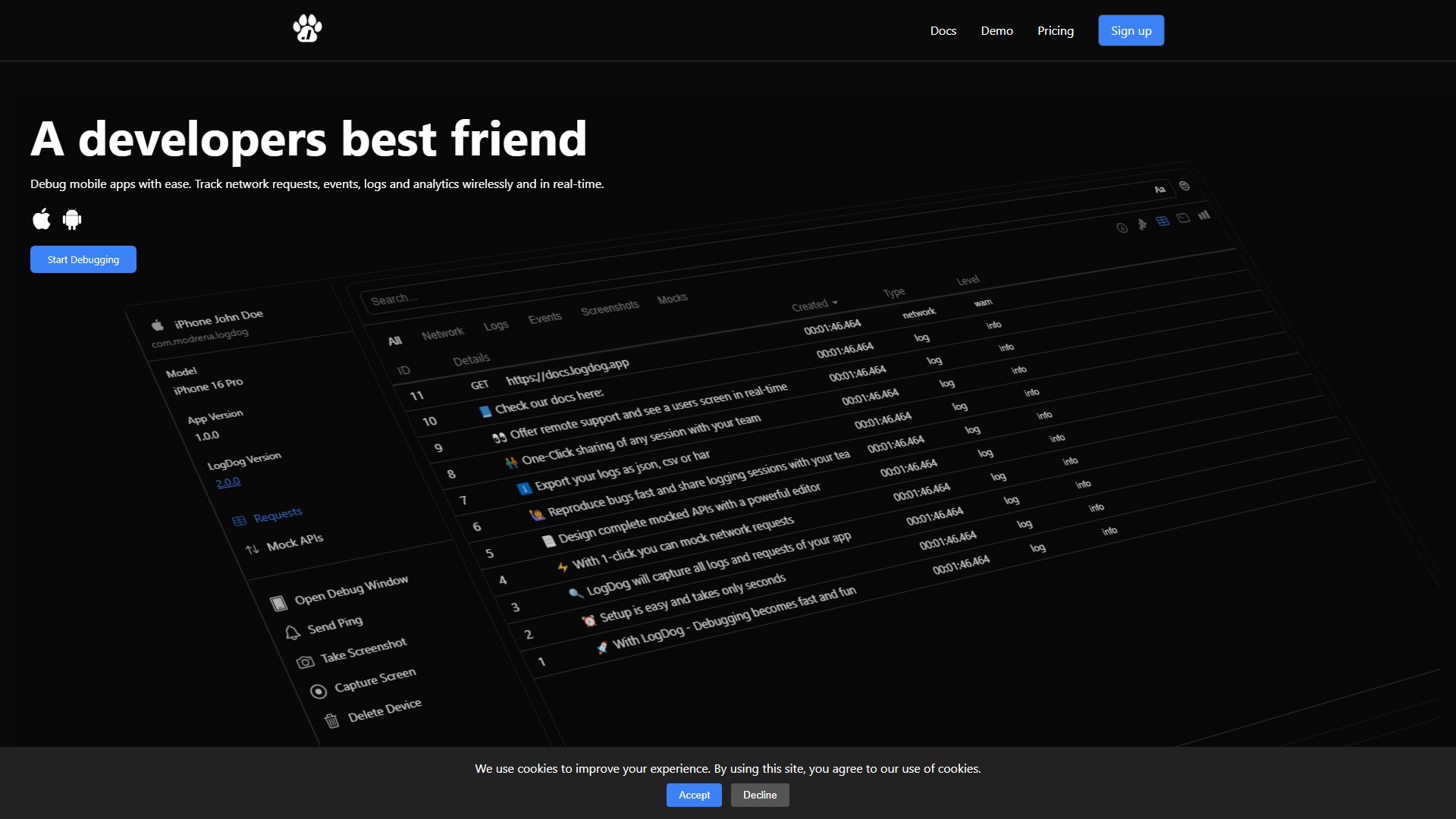Click the download circle icon in the toolbar
Image resolution: width=1456 pixels, height=819 pixels.
point(1122,227)
